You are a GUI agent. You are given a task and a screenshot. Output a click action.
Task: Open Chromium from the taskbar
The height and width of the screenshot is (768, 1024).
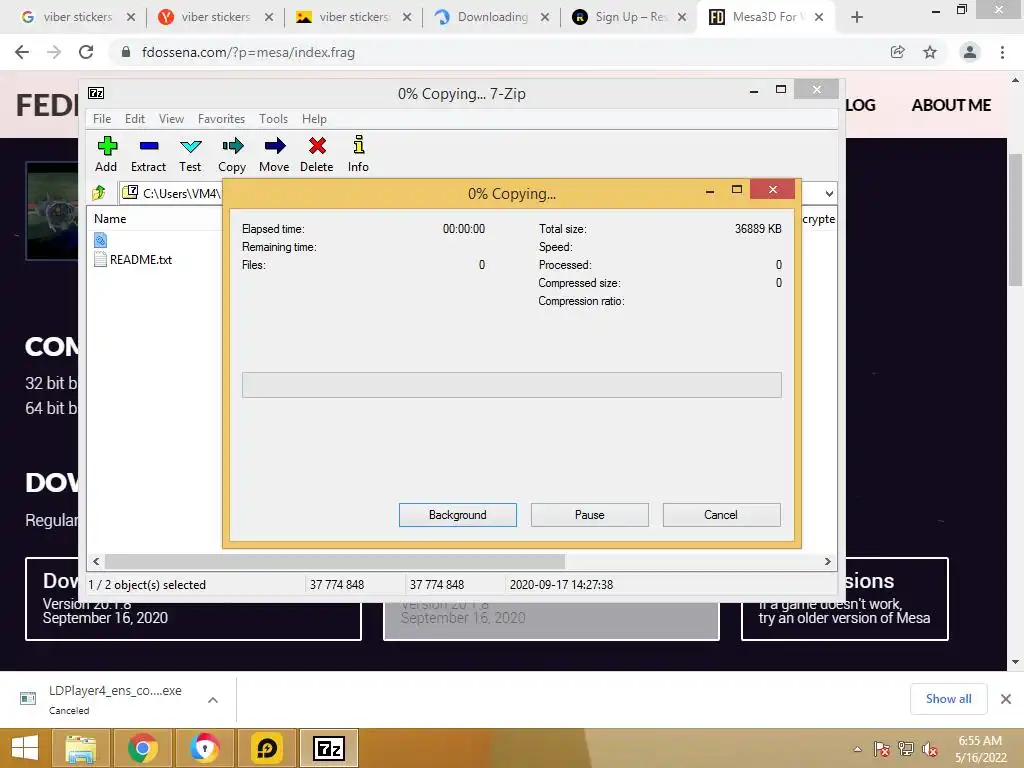coord(204,748)
